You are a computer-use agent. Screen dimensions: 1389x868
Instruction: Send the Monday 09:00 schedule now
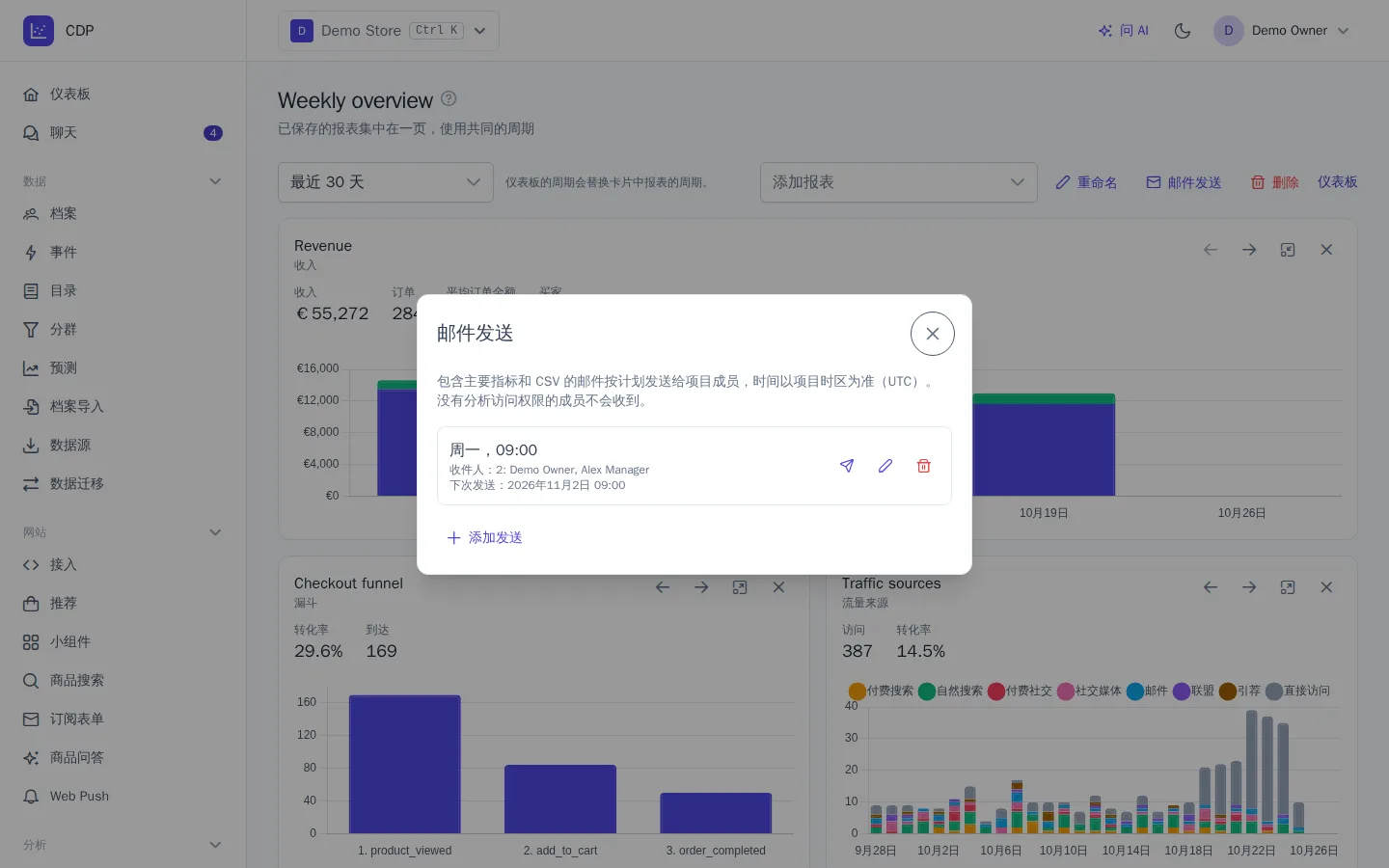point(847,466)
